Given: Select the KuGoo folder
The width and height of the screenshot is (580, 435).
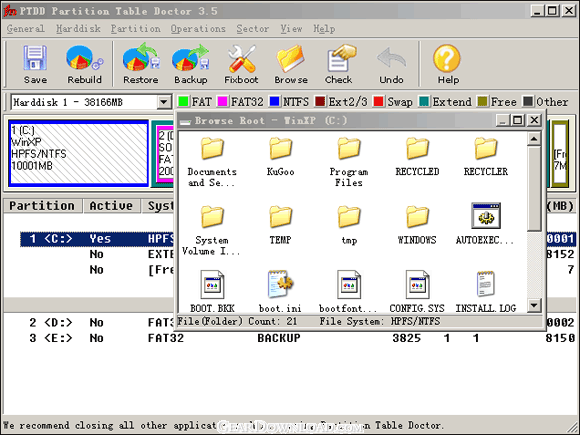Looking at the screenshot, I should 280,157.
